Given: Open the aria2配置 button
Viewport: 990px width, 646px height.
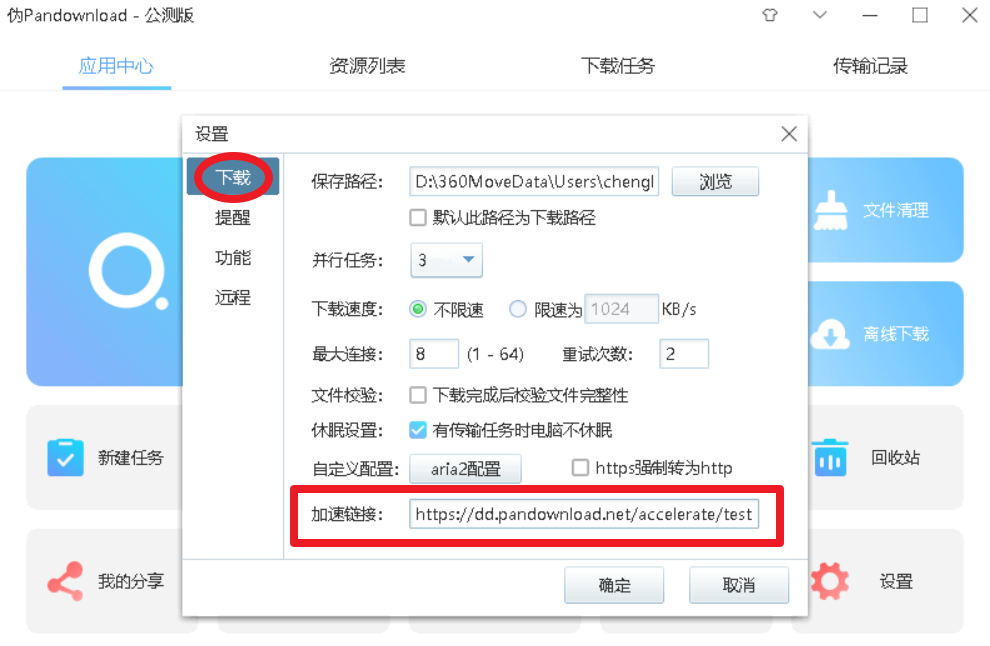Looking at the screenshot, I should tap(465, 469).
